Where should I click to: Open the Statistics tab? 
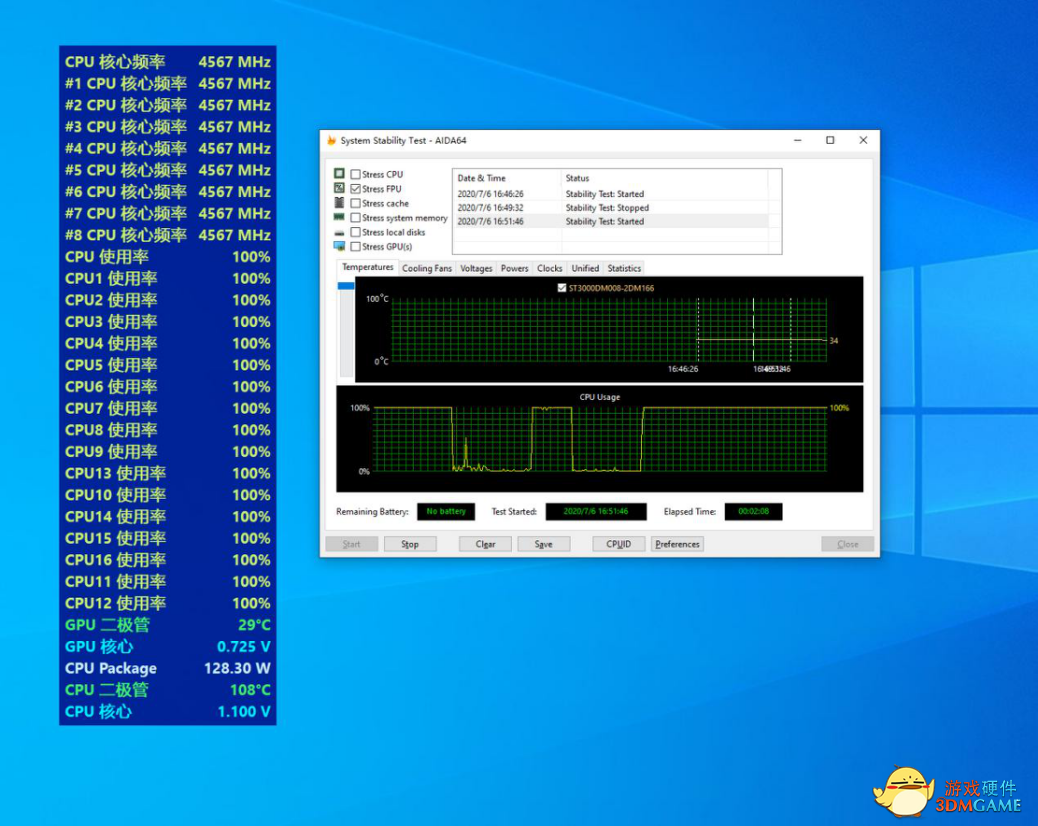coord(624,268)
